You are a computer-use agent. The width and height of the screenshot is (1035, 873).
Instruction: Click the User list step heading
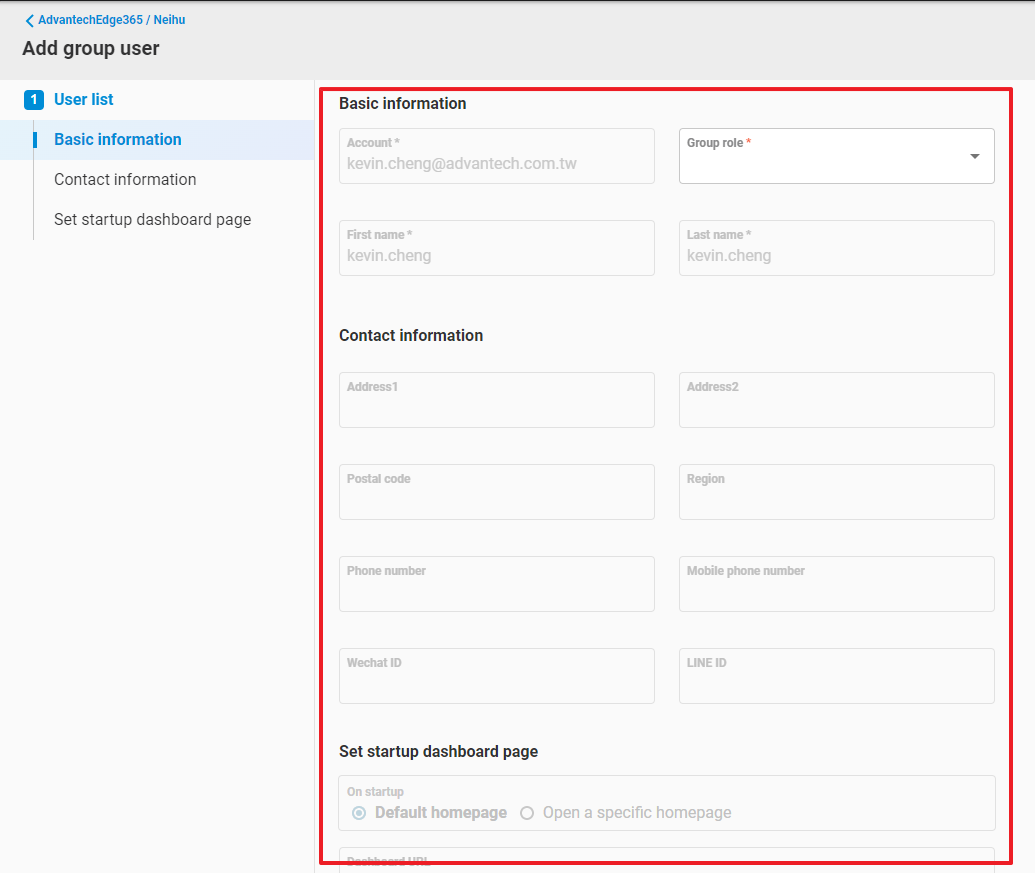tap(84, 100)
